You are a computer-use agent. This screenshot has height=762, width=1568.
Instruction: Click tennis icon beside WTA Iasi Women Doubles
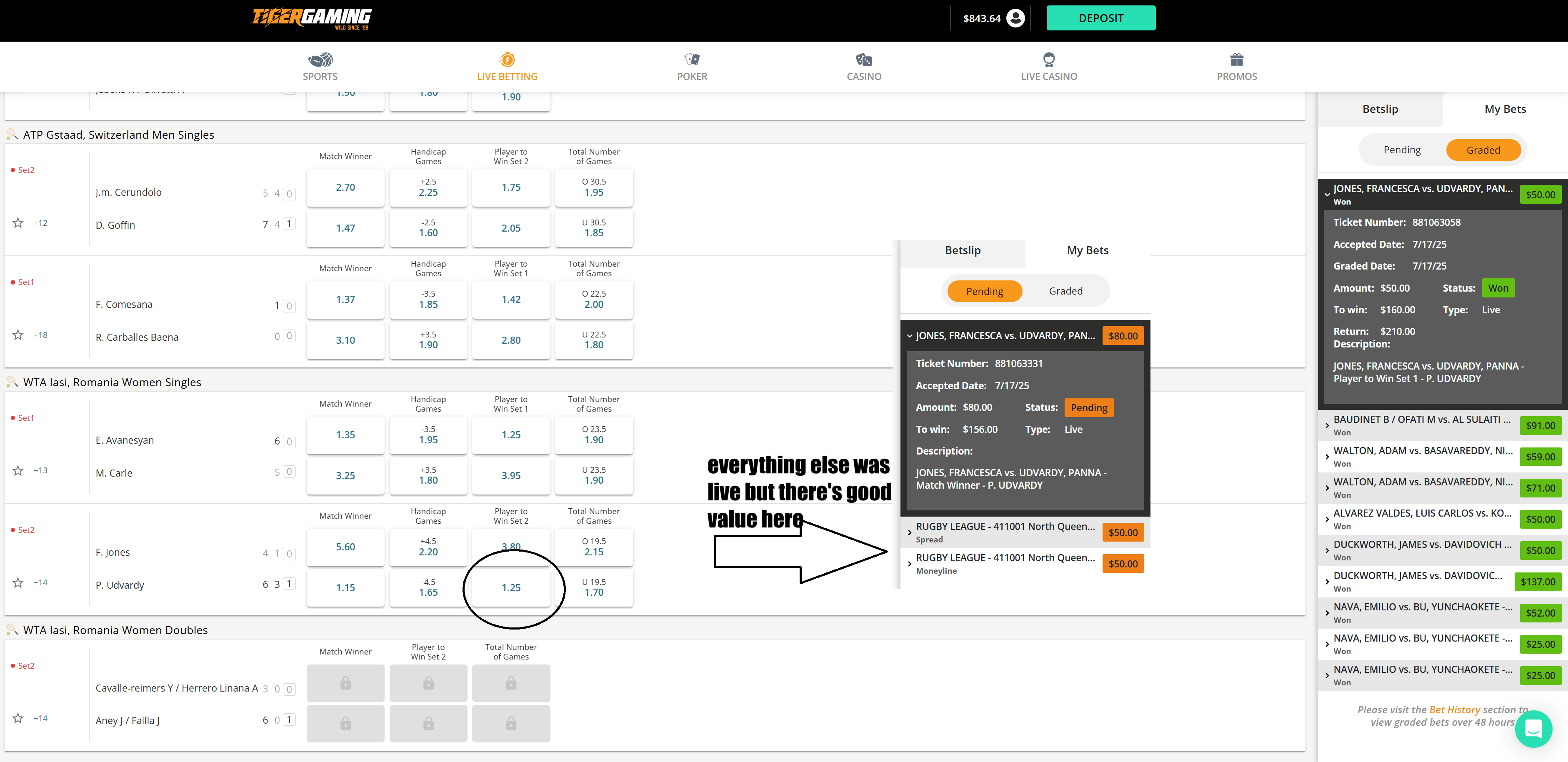pyautogui.click(x=12, y=630)
